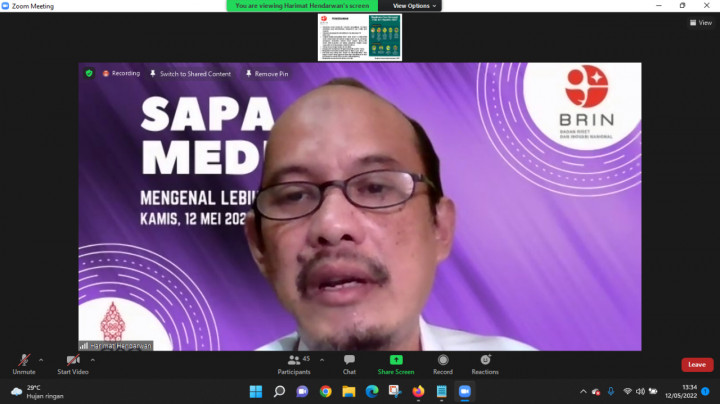Click the green Share Screen icon

click(x=396, y=360)
